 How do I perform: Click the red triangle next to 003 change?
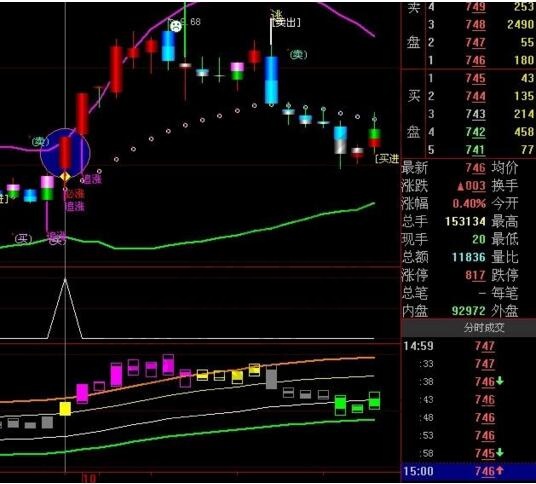[x=460, y=186]
